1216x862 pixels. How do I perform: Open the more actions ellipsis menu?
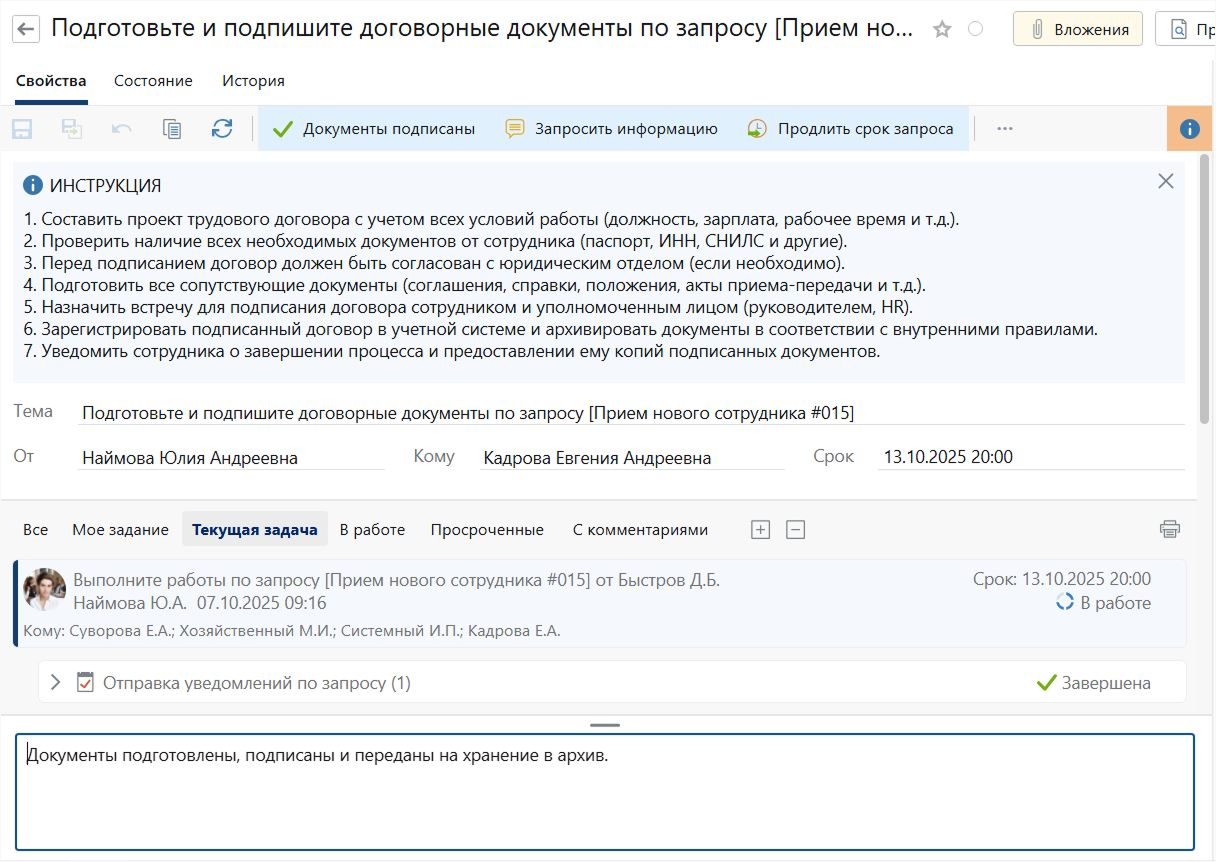point(1005,129)
